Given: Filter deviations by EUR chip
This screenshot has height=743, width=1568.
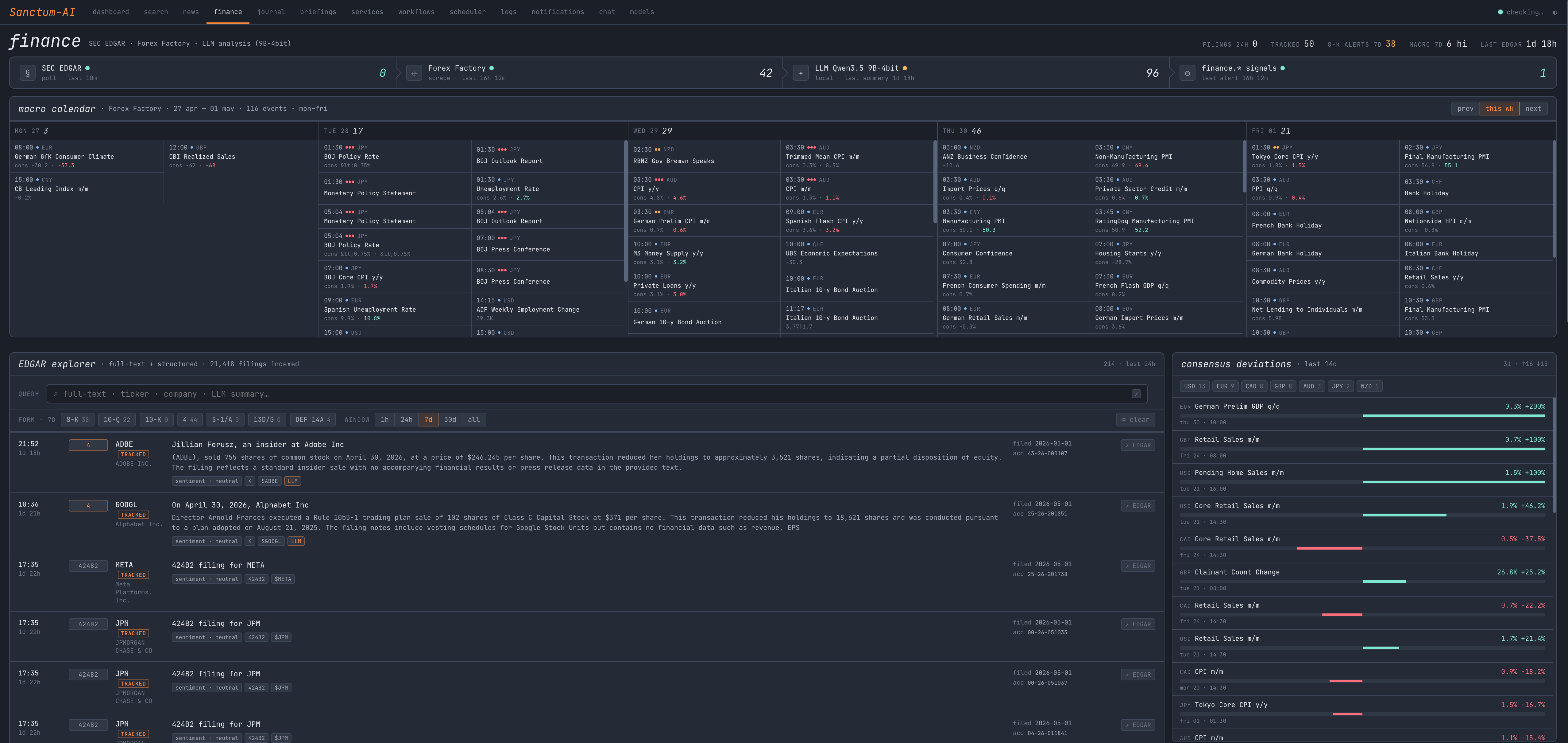Looking at the screenshot, I should click(x=1225, y=386).
